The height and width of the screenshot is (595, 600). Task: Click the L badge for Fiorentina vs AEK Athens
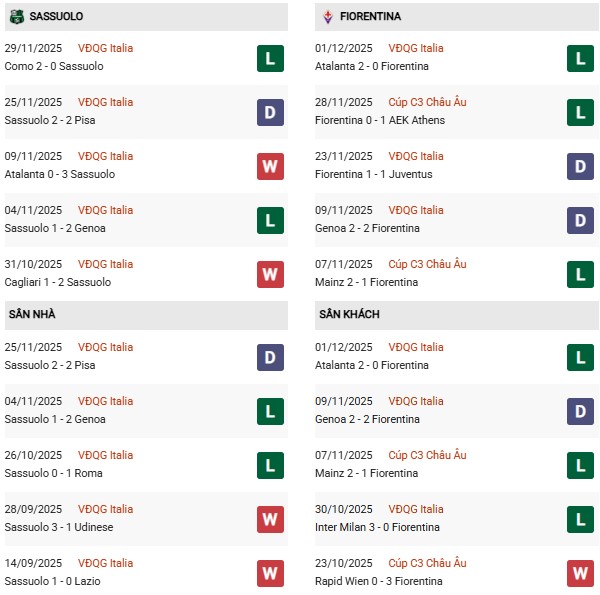click(580, 112)
